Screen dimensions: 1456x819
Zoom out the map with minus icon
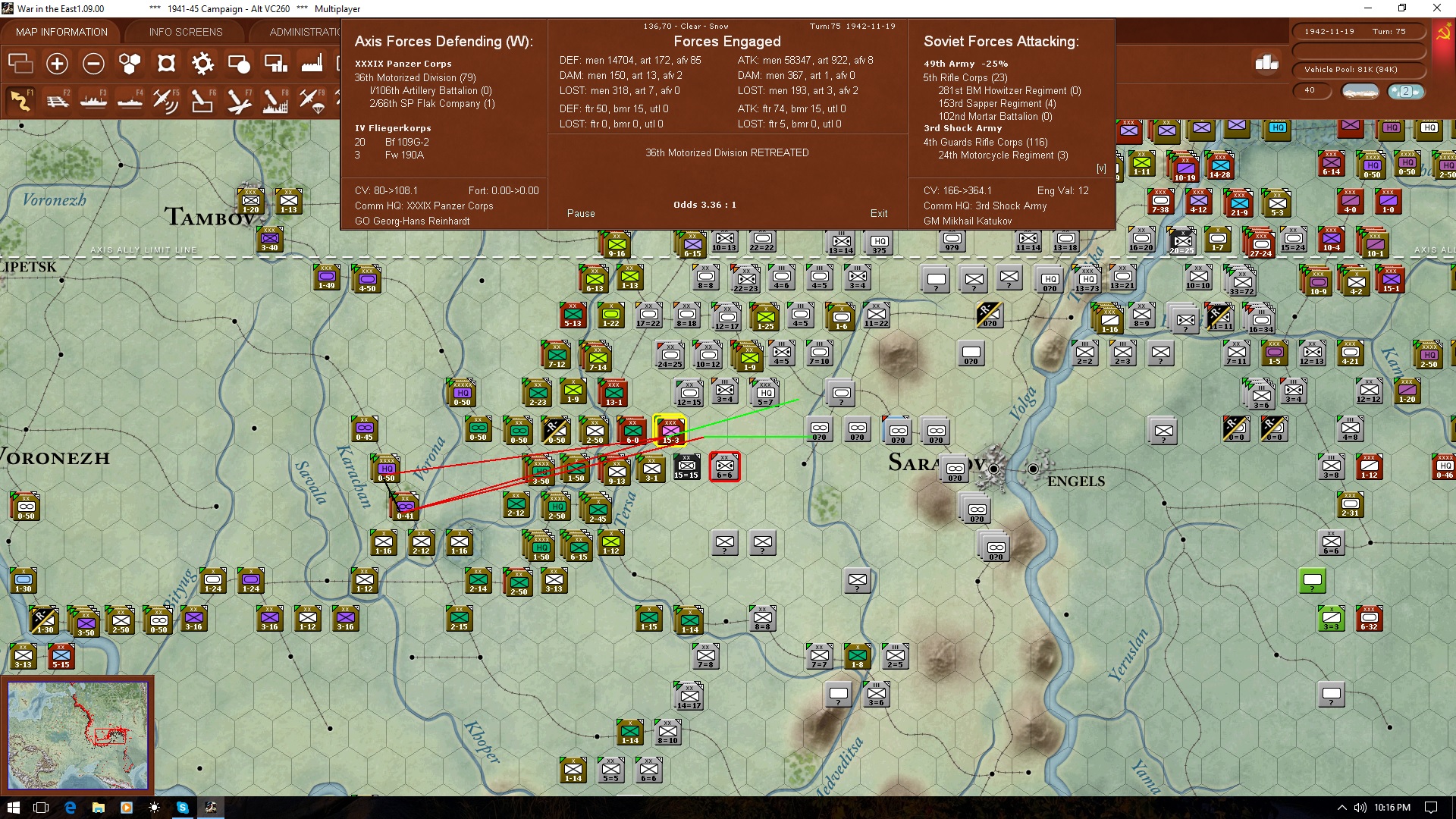click(93, 64)
